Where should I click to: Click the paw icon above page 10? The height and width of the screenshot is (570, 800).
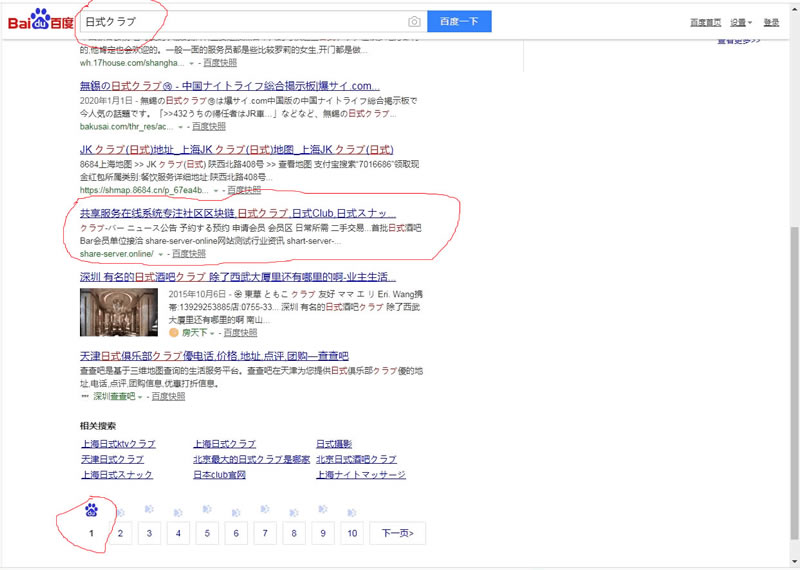[352, 512]
